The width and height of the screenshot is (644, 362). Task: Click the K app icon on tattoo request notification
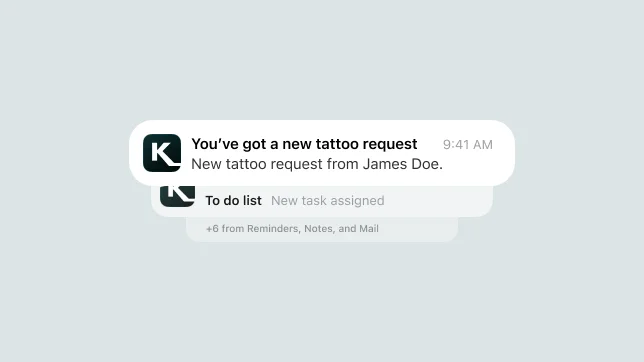click(162, 153)
